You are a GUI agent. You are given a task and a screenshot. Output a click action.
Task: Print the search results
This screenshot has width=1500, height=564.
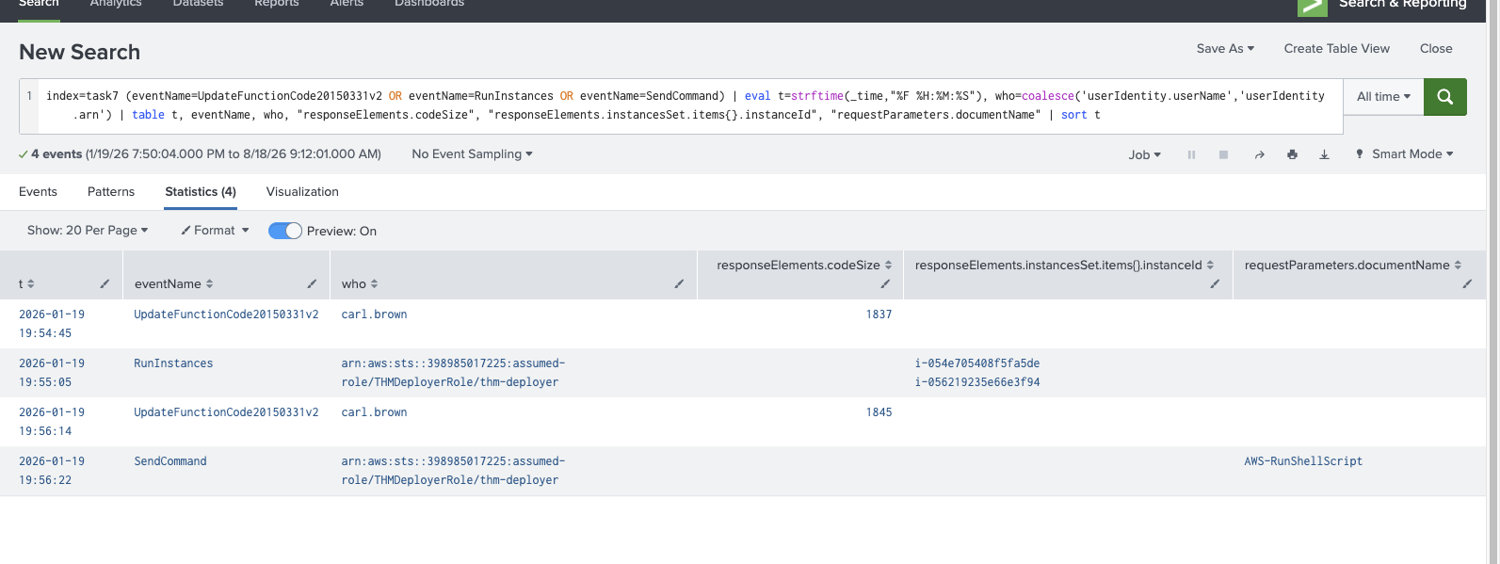(1292, 155)
